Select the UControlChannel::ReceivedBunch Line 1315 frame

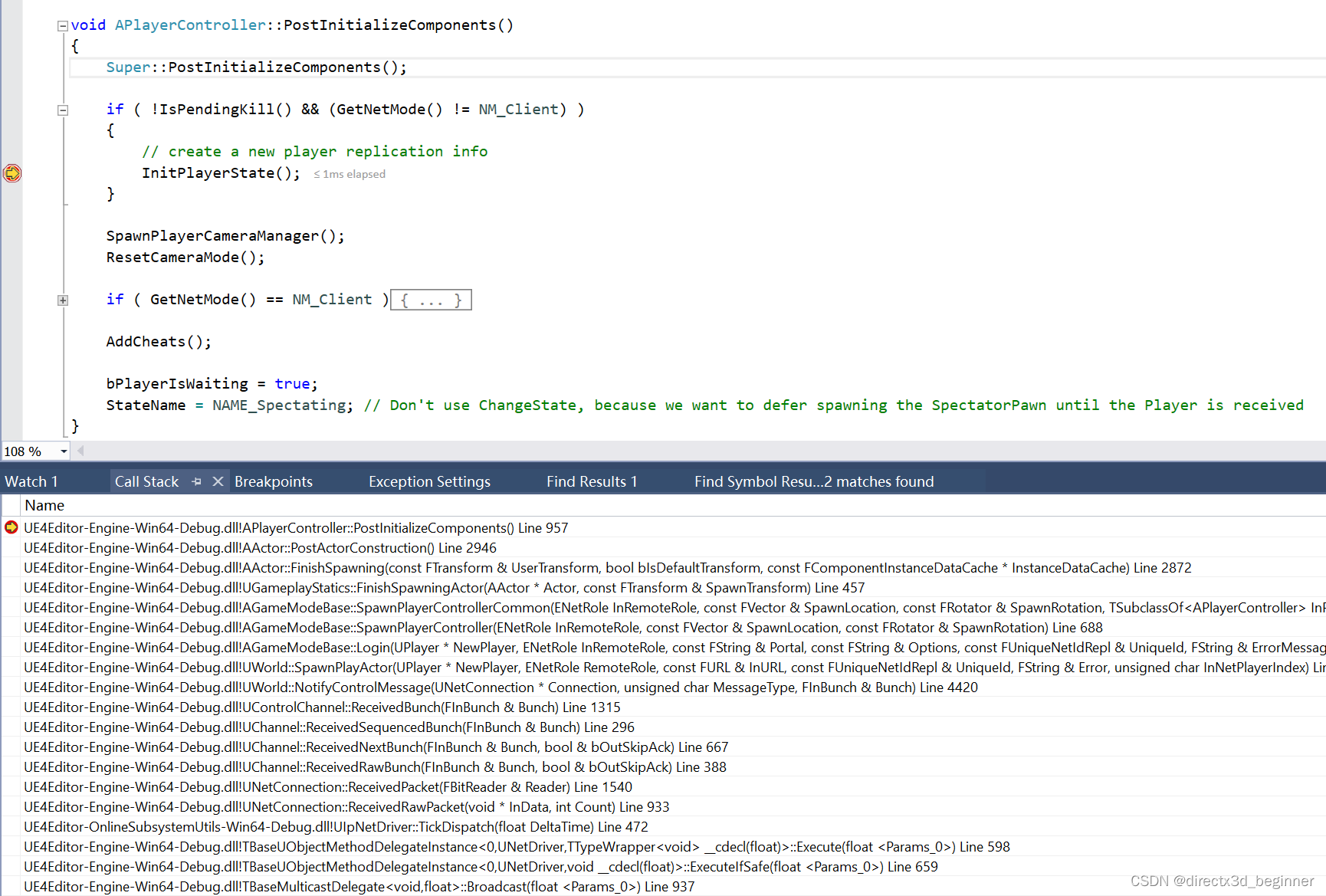[322, 707]
